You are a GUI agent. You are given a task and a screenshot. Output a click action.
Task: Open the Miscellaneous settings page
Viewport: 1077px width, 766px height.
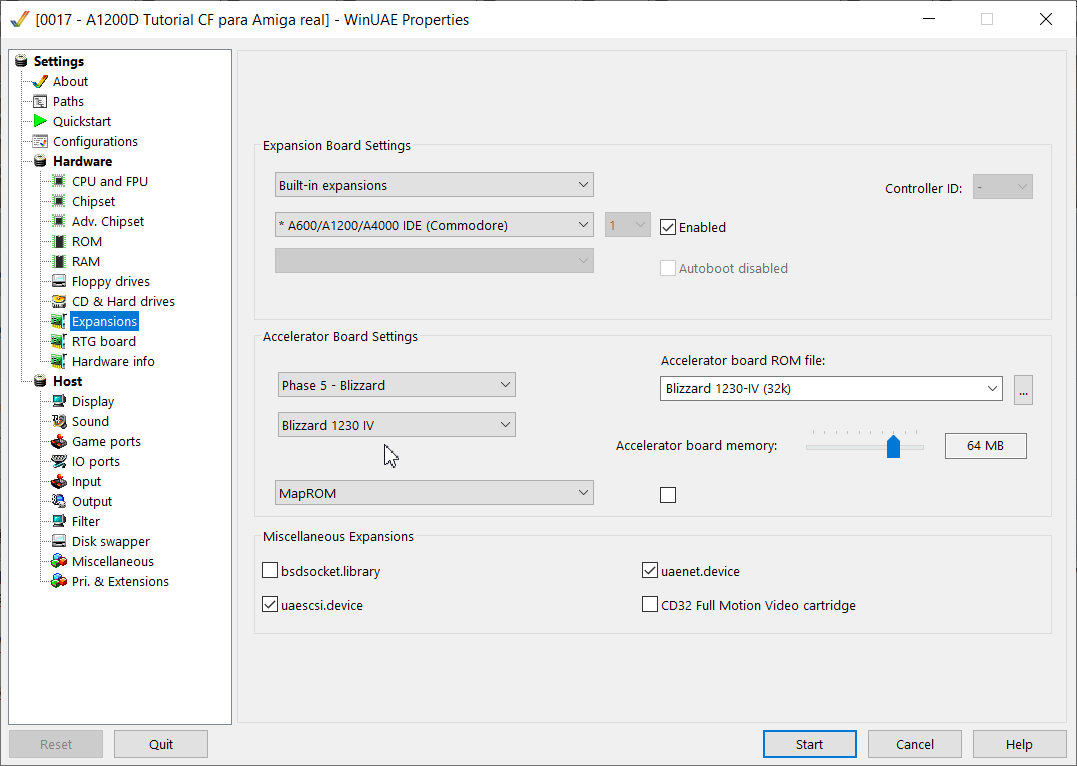coord(113,561)
